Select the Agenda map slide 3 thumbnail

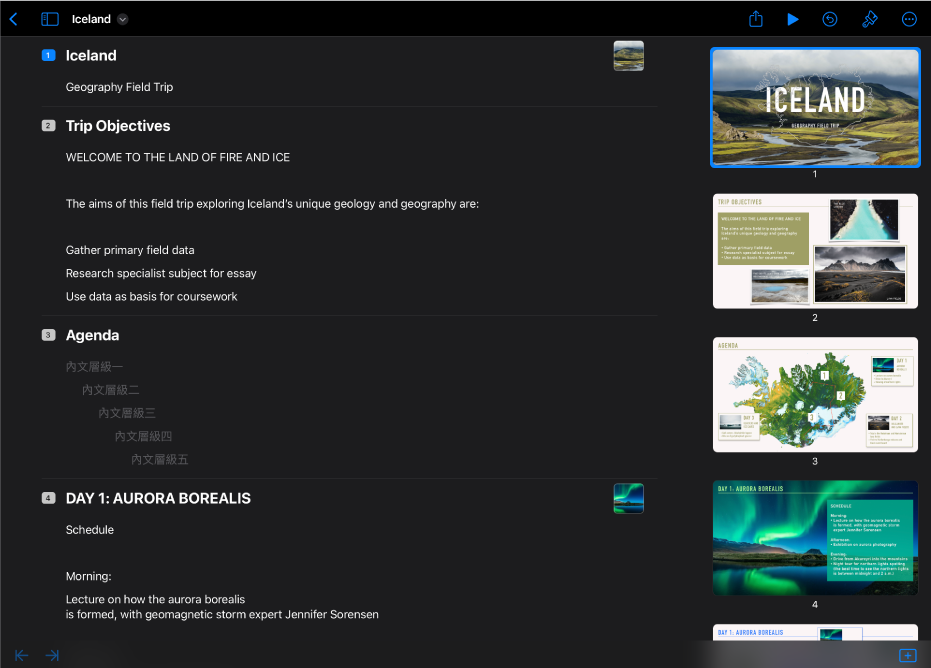click(x=815, y=395)
